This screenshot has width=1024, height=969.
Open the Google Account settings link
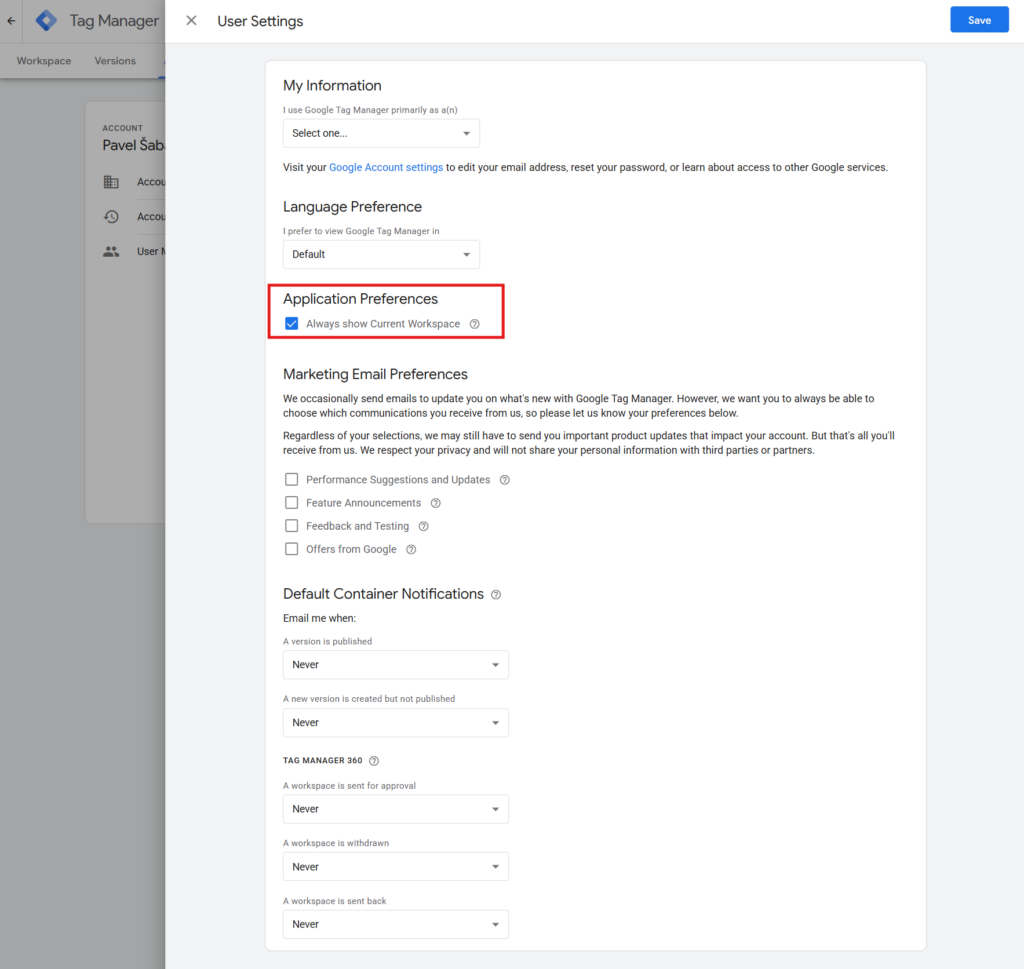[386, 168]
